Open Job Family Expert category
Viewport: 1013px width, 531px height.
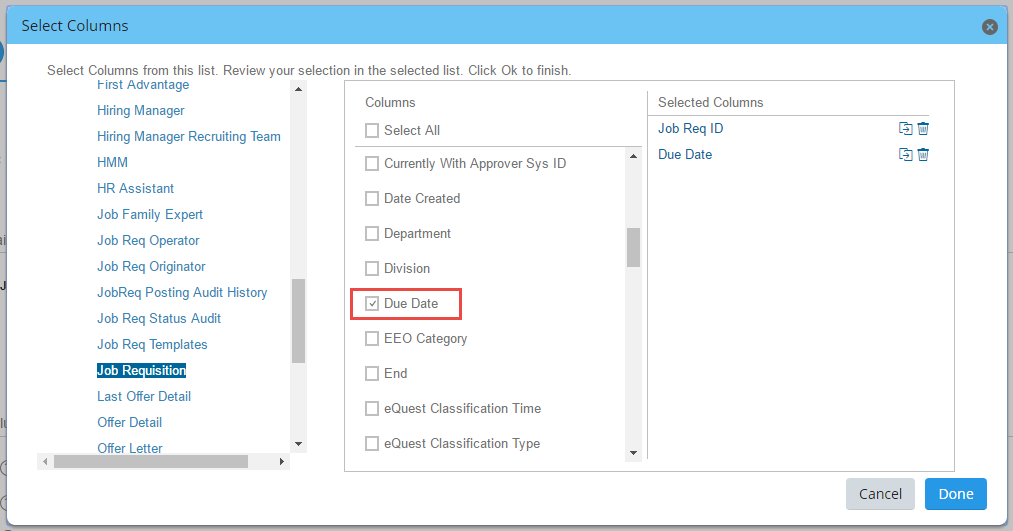(x=150, y=214)
